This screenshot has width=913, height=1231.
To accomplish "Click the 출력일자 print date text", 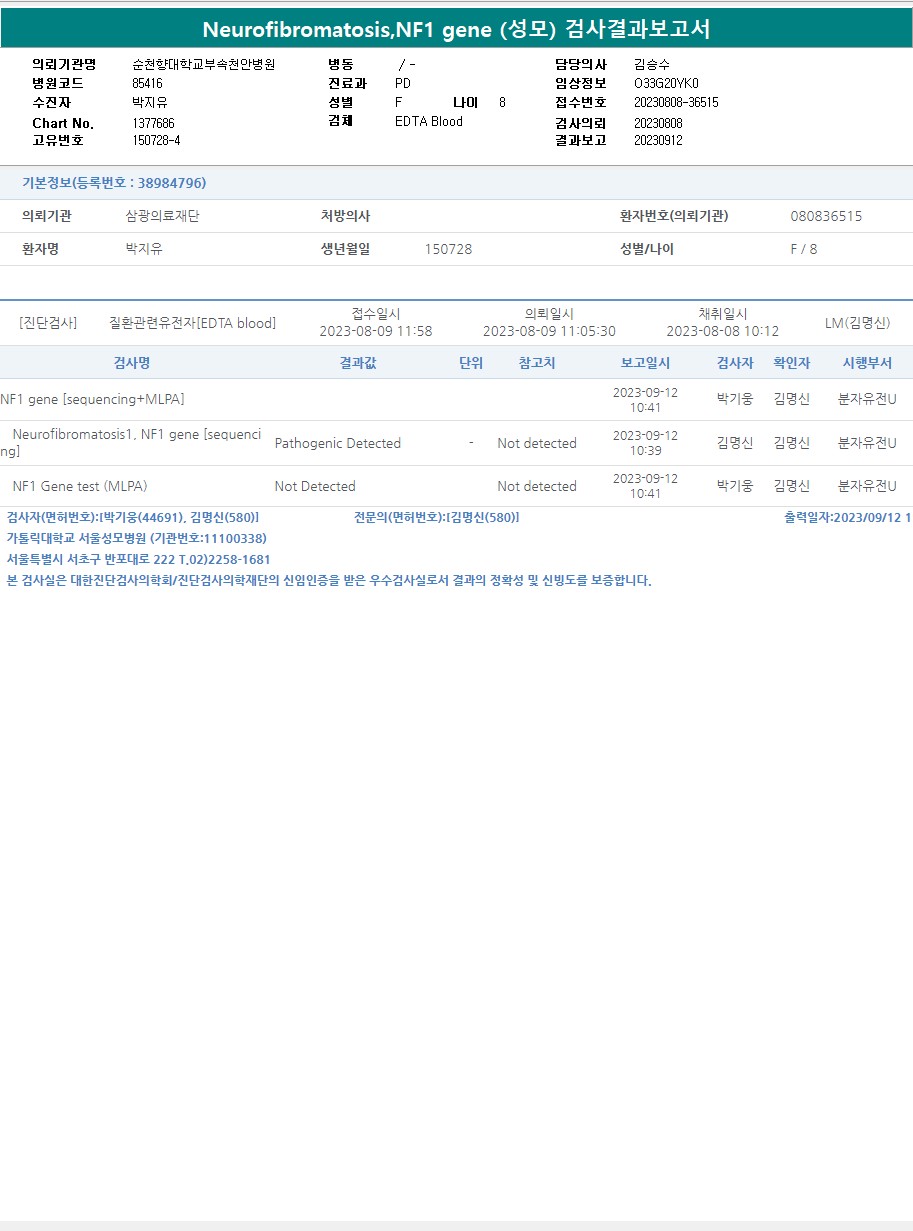I will point(847,517).
